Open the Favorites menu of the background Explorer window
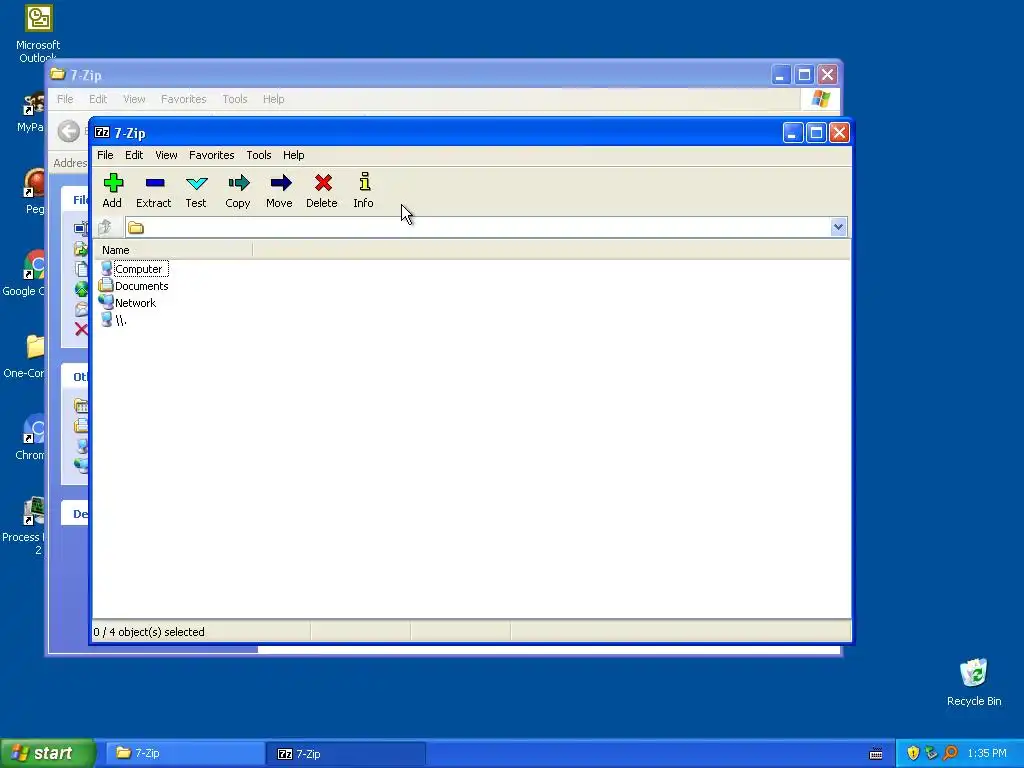1024x768 pixels. pyautogui.click(x=184, y=99)
